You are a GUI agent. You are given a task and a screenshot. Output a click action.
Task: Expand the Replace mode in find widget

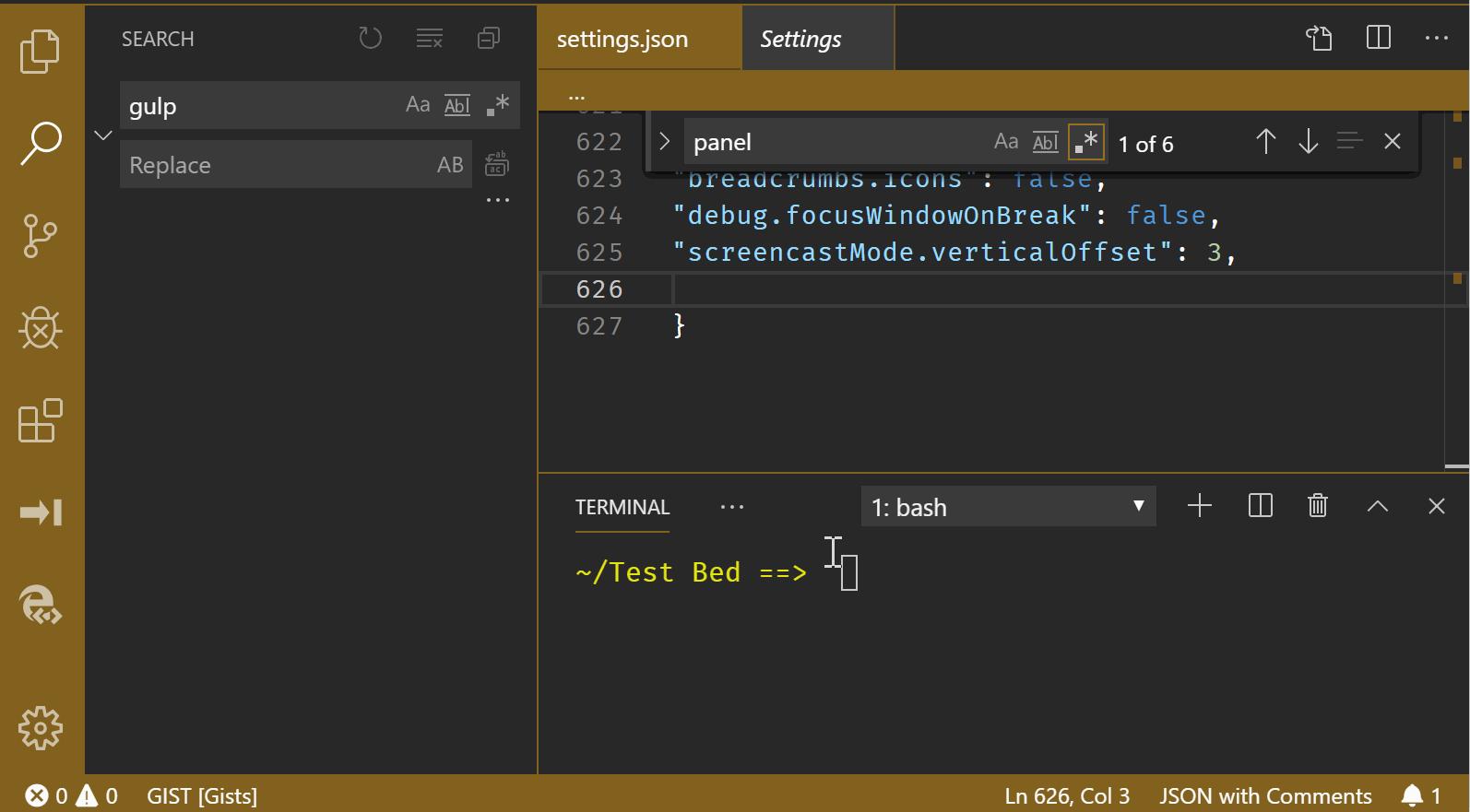click(x=664, y=142)
